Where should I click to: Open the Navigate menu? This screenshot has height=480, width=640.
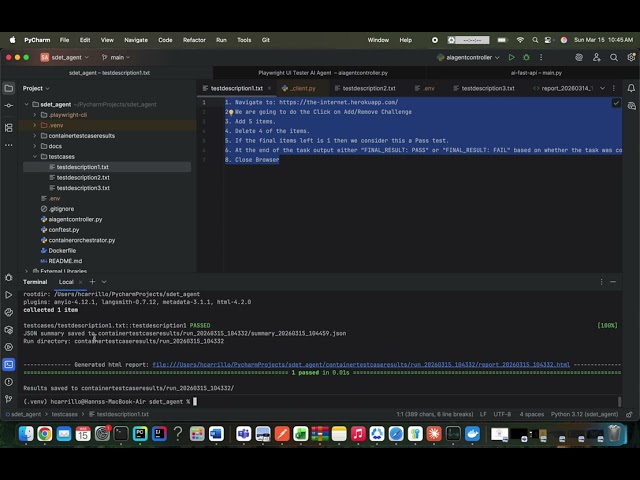click(x=136, y=40)
